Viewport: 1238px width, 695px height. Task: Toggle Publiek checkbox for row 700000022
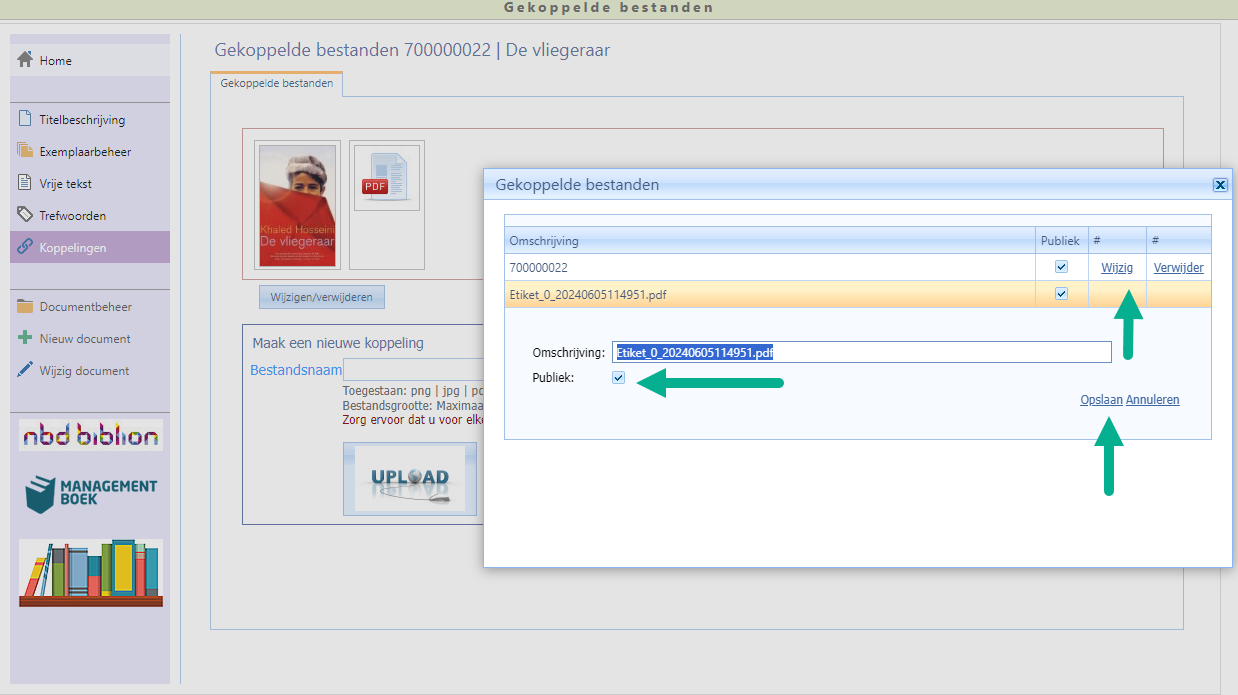pos(1061,268)
